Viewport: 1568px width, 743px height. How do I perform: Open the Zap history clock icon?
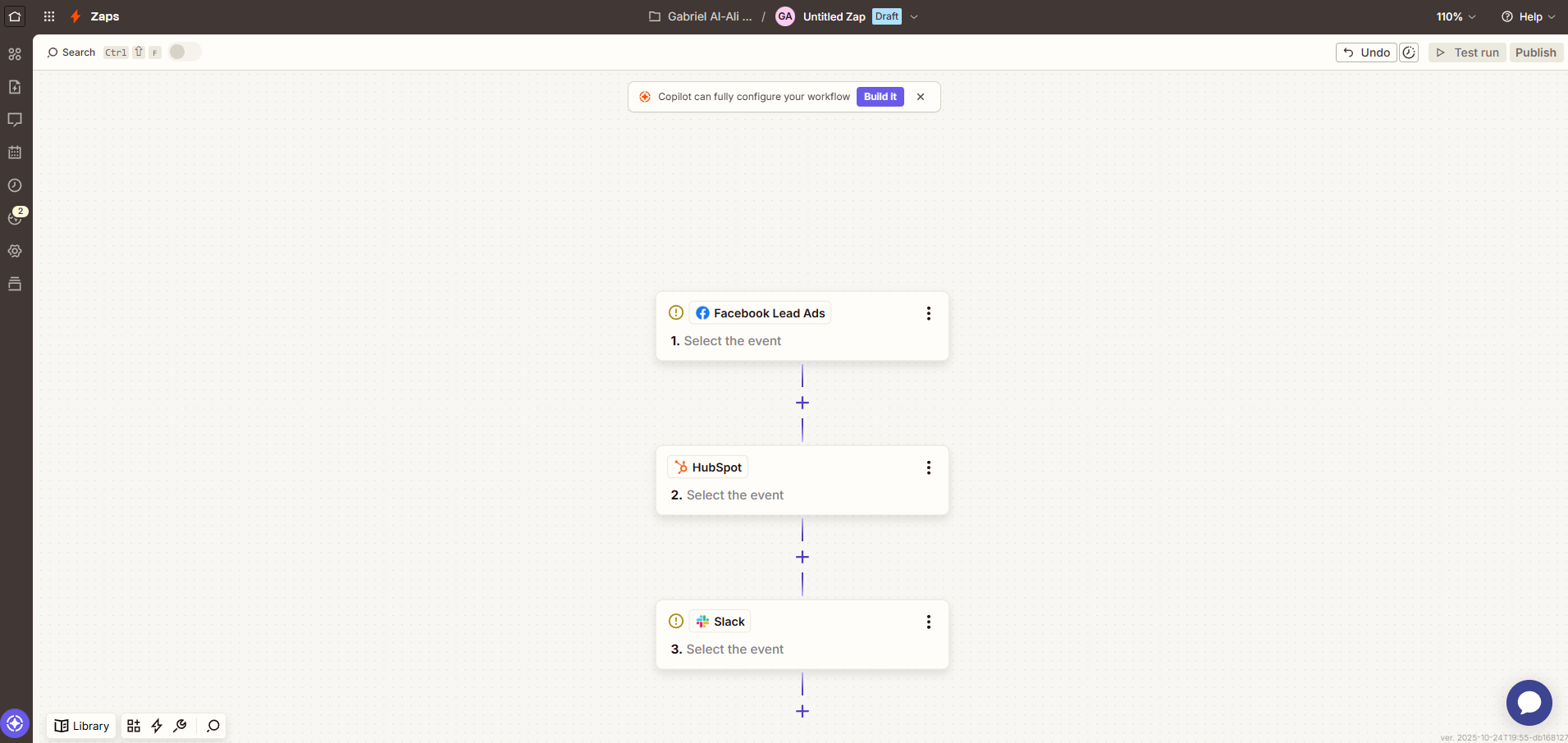pyautogui.click(x=15, y=185)
